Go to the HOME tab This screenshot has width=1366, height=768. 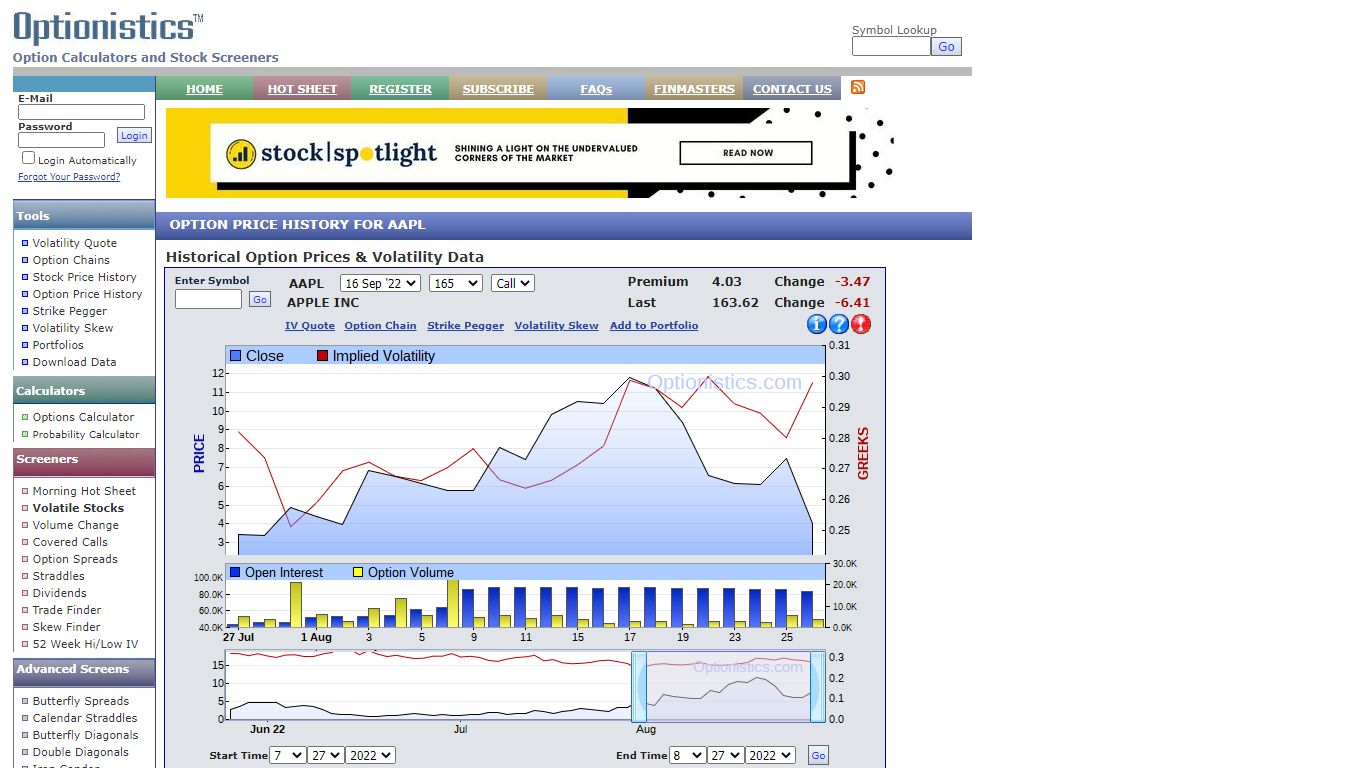click(x=204, y=89)
